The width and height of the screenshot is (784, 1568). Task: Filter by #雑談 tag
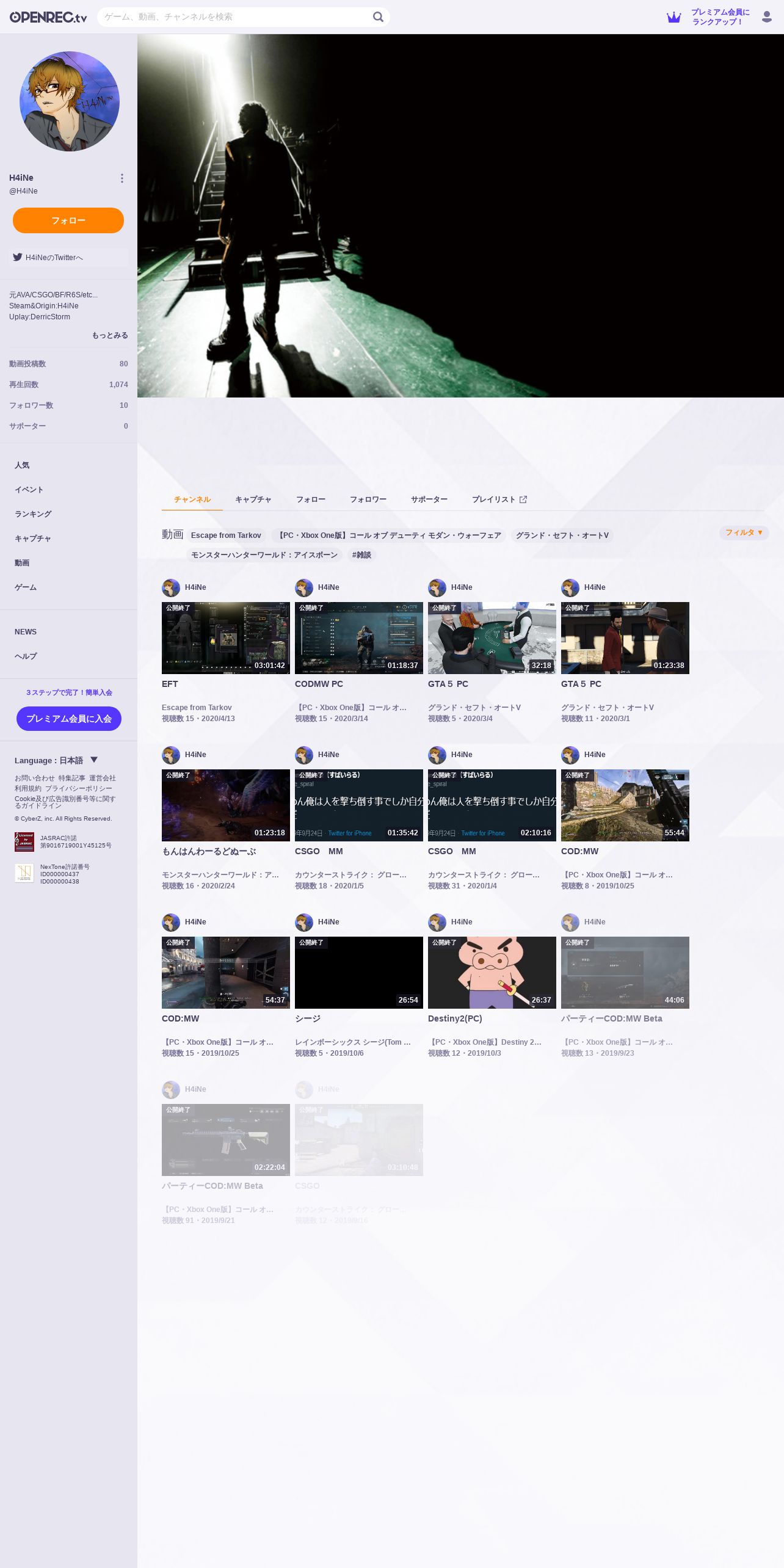pos(361,555)
